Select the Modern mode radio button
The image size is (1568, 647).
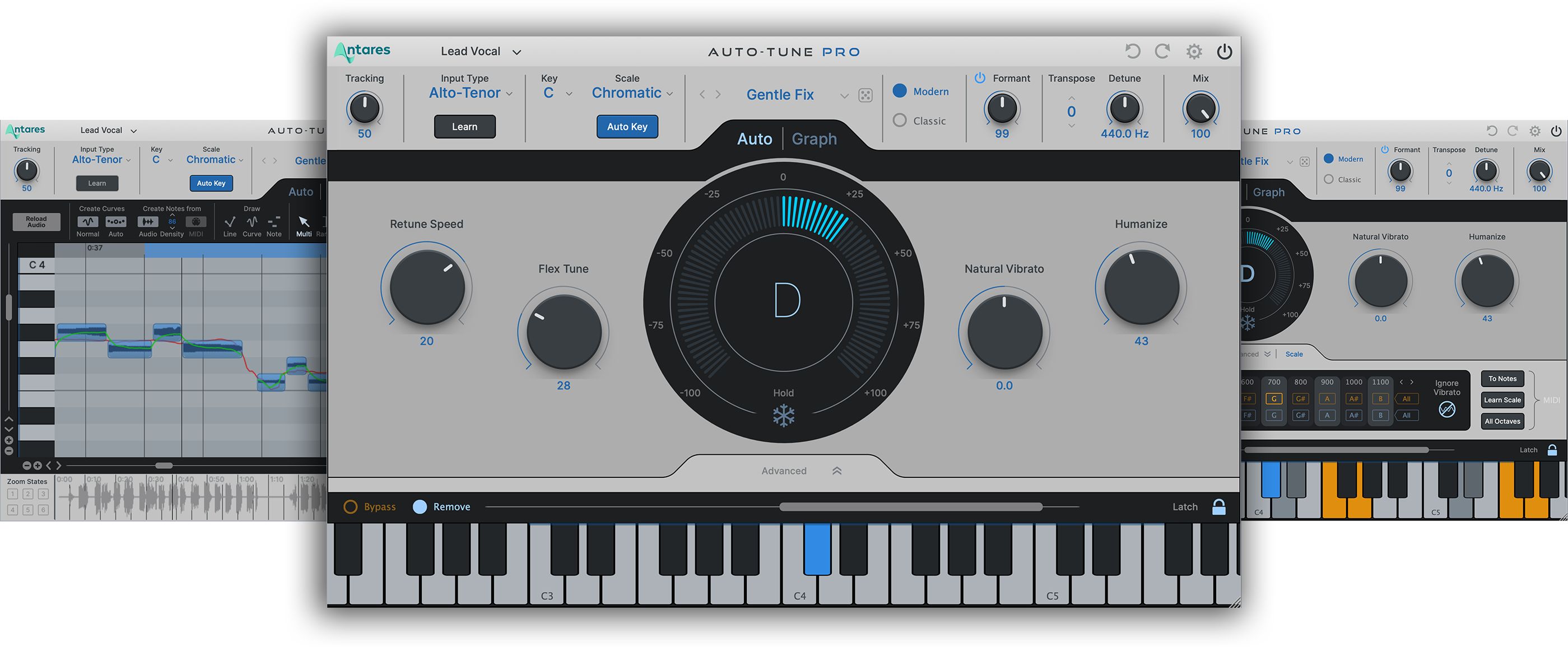pos(900,91)
